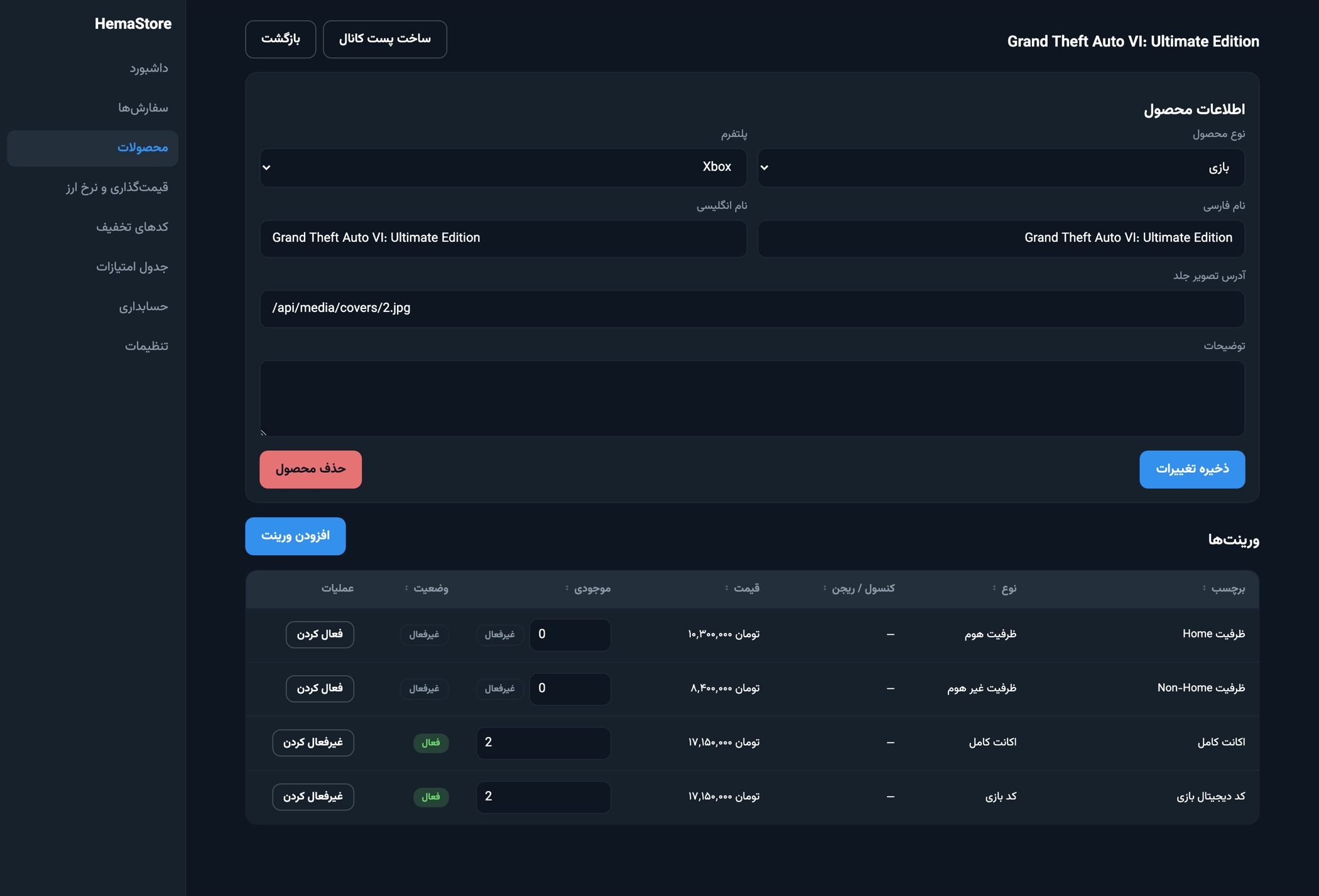Sort table by وضعیت column
Screen dimensions: 1319x896
(x=426, y=588)
